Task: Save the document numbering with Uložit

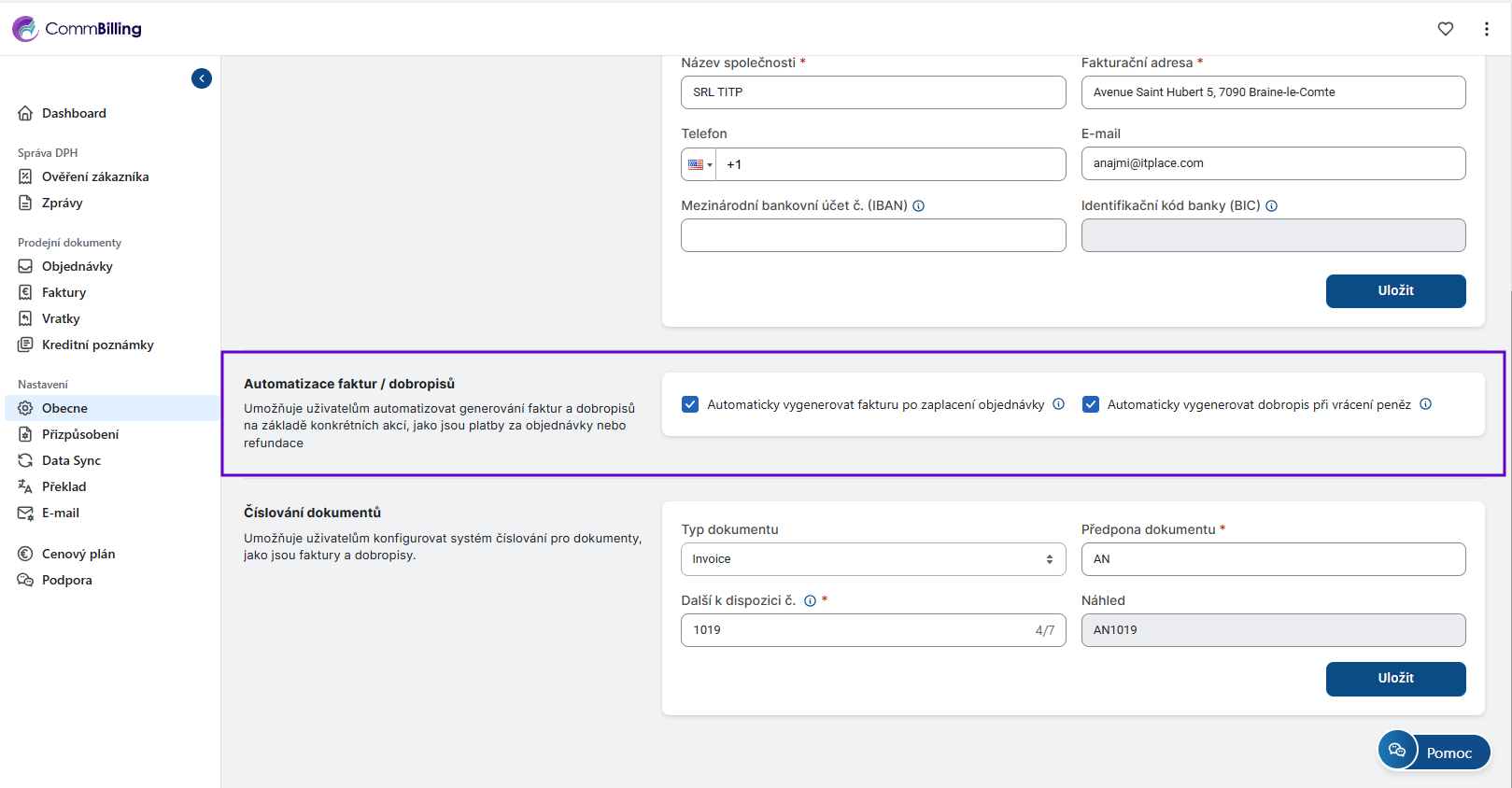Action: [1395, 679]
